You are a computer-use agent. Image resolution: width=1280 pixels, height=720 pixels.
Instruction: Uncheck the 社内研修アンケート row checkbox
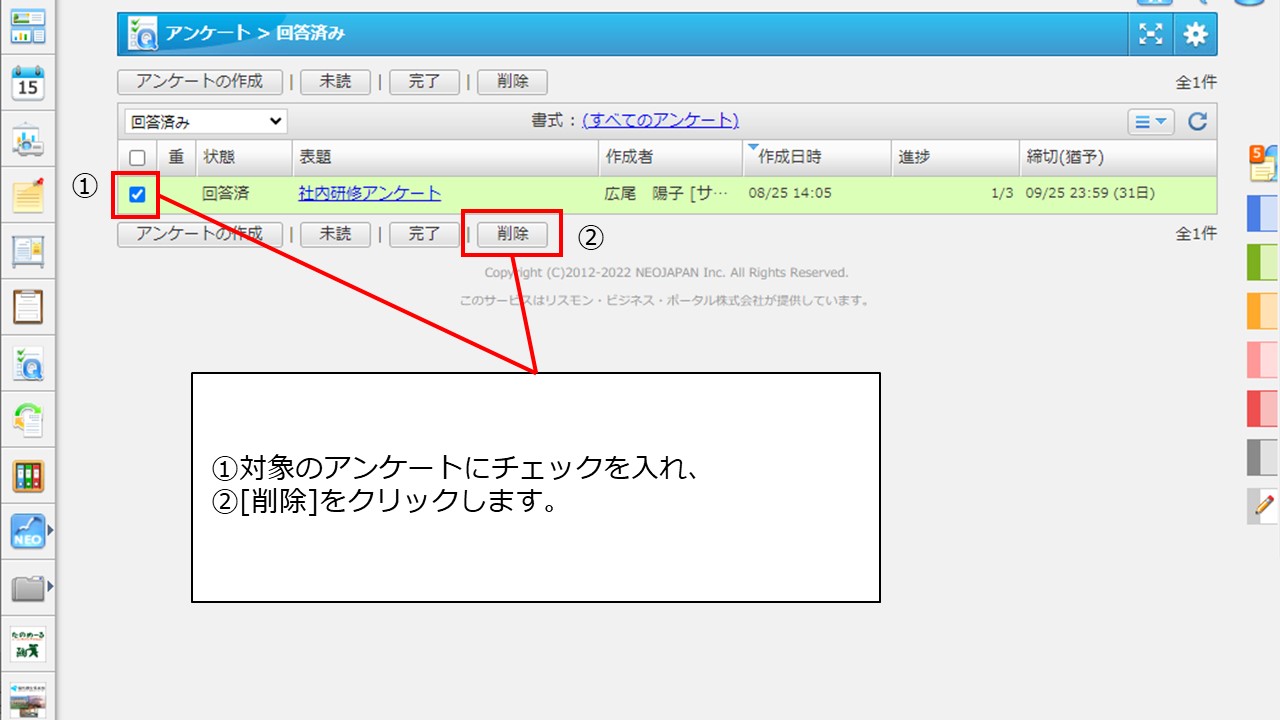coord(138,194)
